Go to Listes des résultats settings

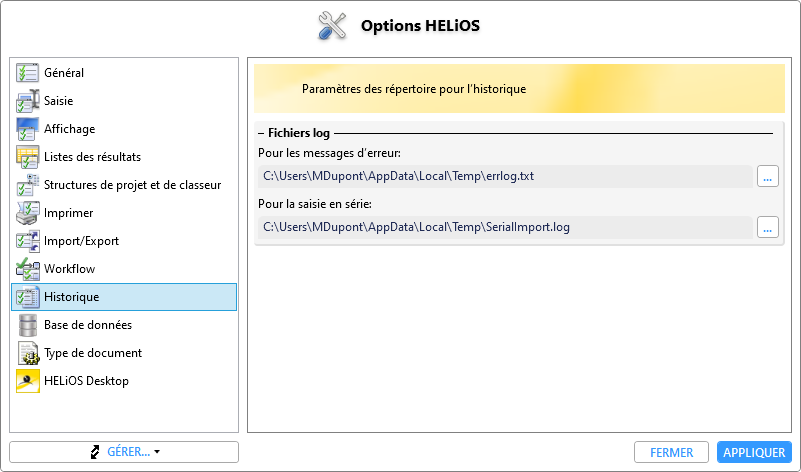tap(124, 157)
